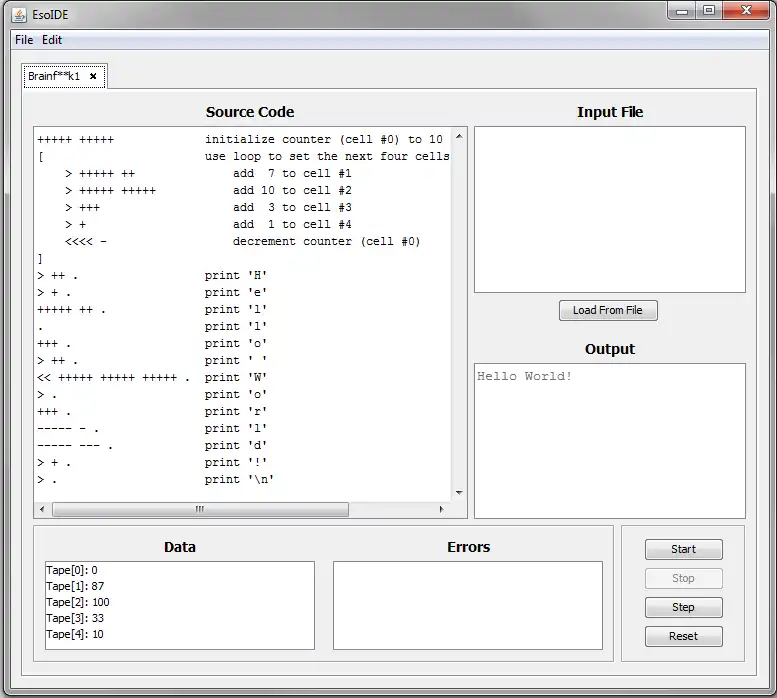Open the File menu
Image resolution: width=777 pixels, height=698 pixels.
(x=24, y=40)
